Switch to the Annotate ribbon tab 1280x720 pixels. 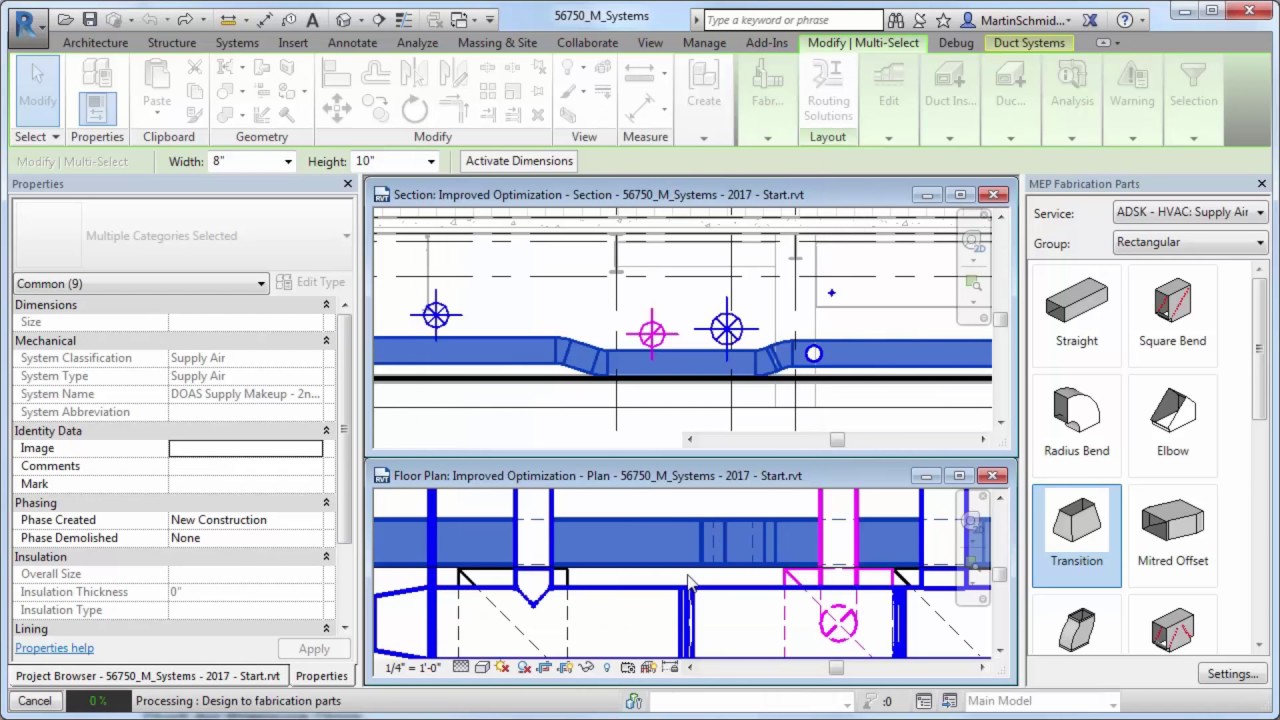pyautogui.click(x=352, y=43)
